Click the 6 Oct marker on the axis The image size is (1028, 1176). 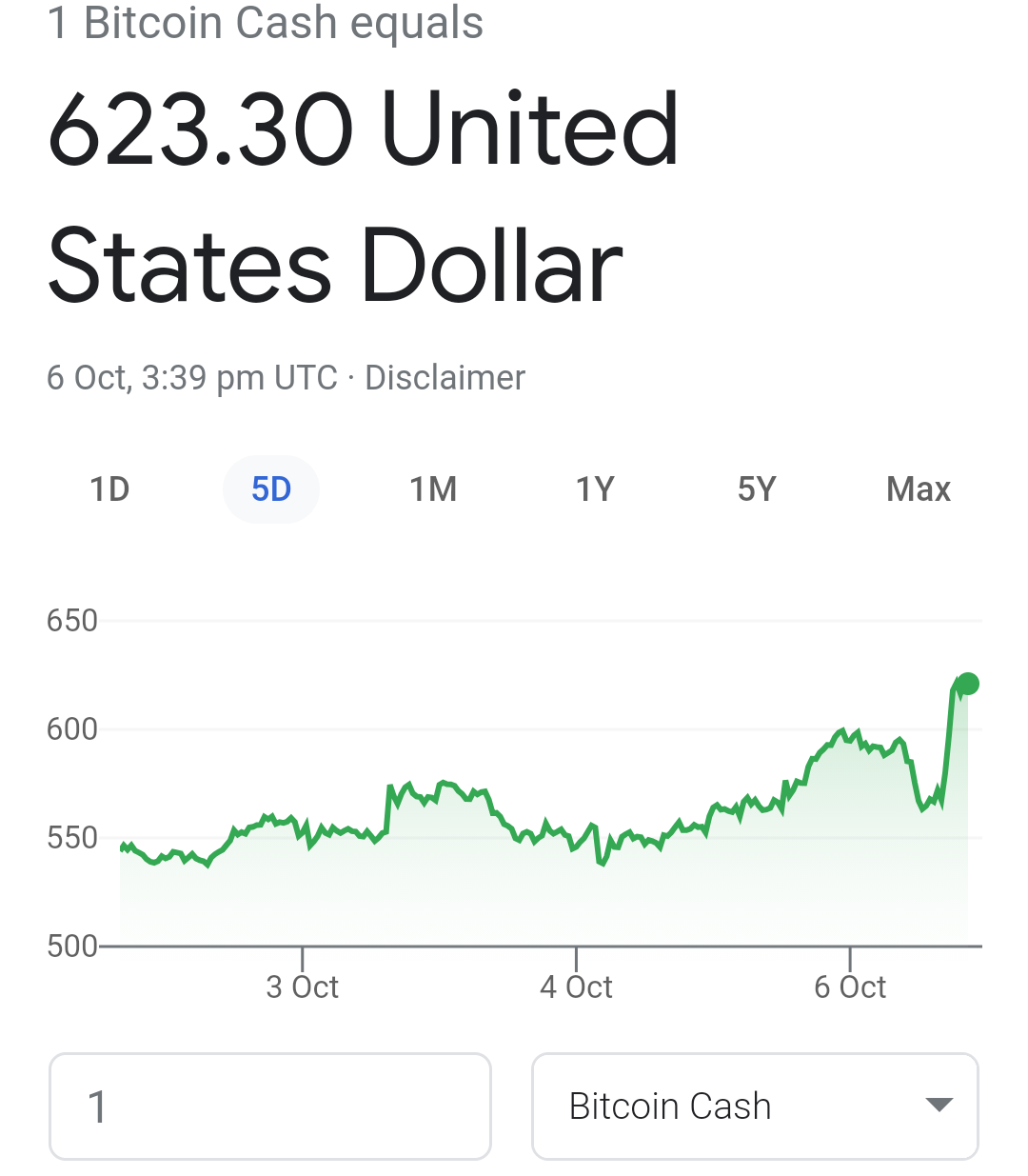[850, 987]
